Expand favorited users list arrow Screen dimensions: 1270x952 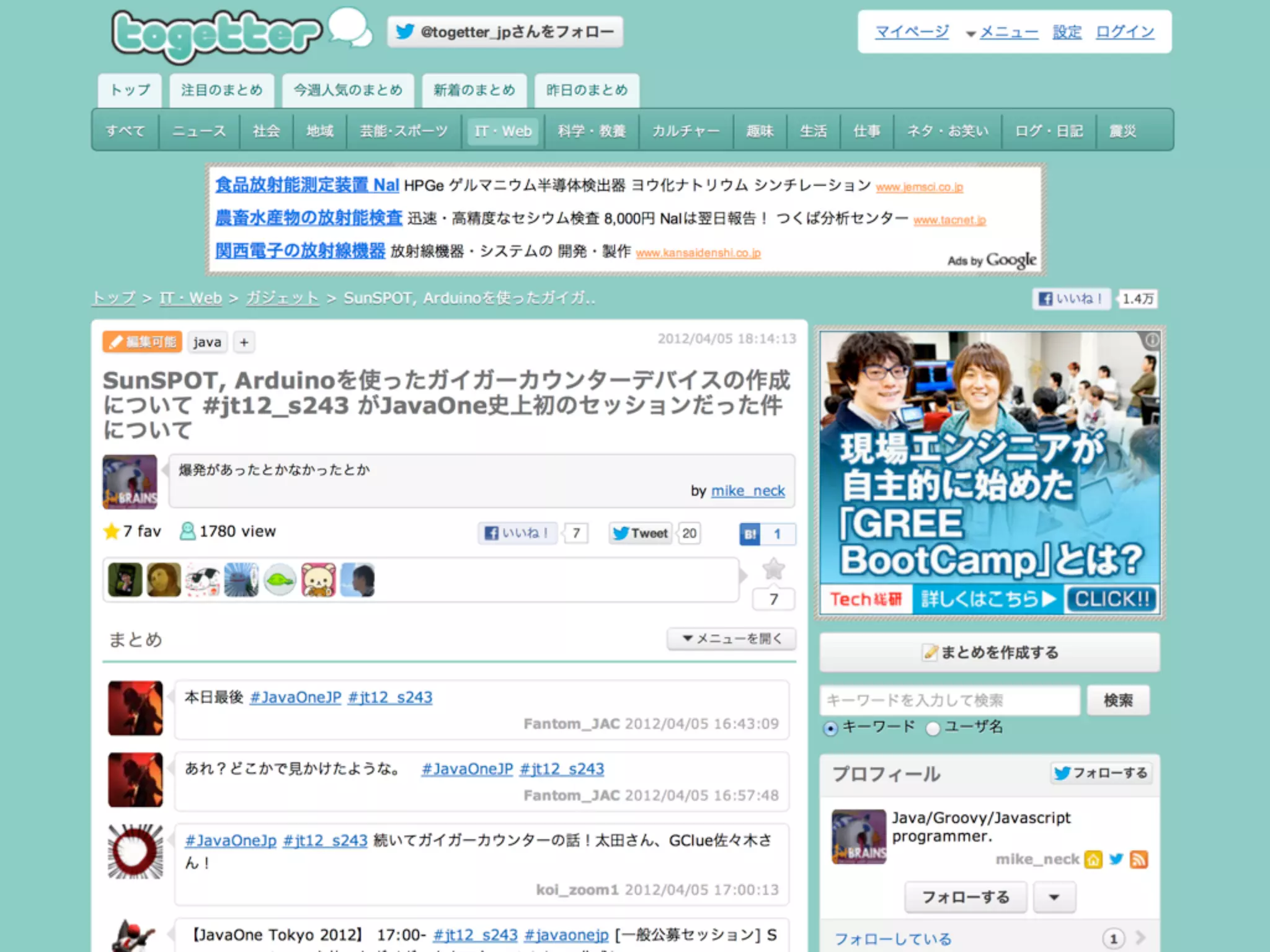(x=743, y=576)
